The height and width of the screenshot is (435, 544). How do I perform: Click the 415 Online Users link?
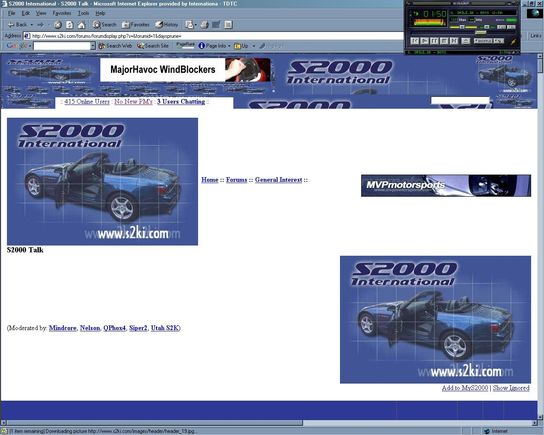[87, 101]
